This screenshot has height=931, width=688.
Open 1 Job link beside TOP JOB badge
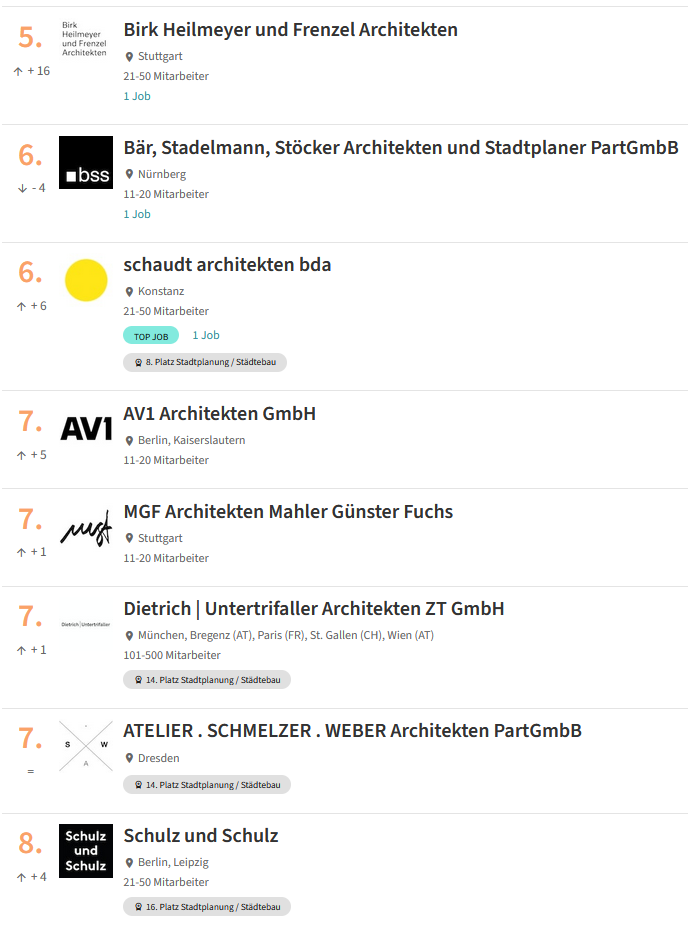click(x=206, y=335)
